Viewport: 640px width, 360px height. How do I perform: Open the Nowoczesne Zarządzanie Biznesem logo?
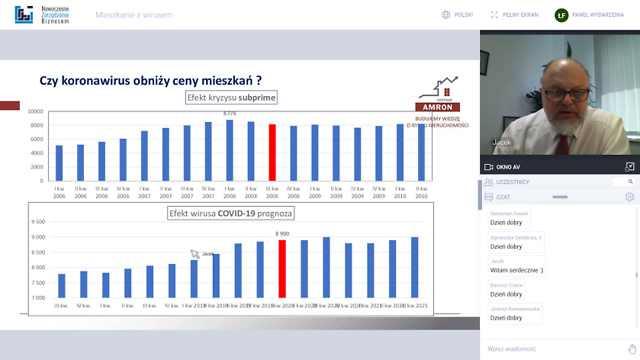click(42, 15)
